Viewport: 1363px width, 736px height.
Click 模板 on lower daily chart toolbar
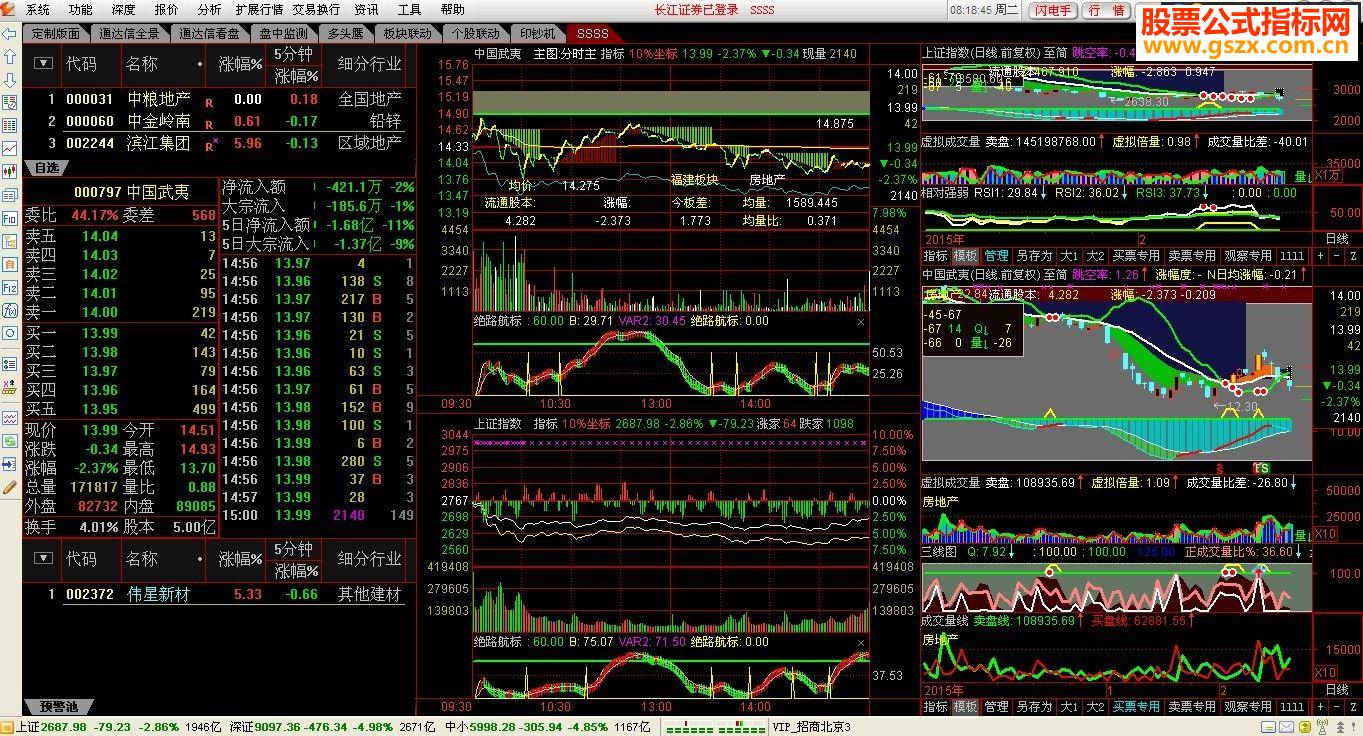pos(965,706)
